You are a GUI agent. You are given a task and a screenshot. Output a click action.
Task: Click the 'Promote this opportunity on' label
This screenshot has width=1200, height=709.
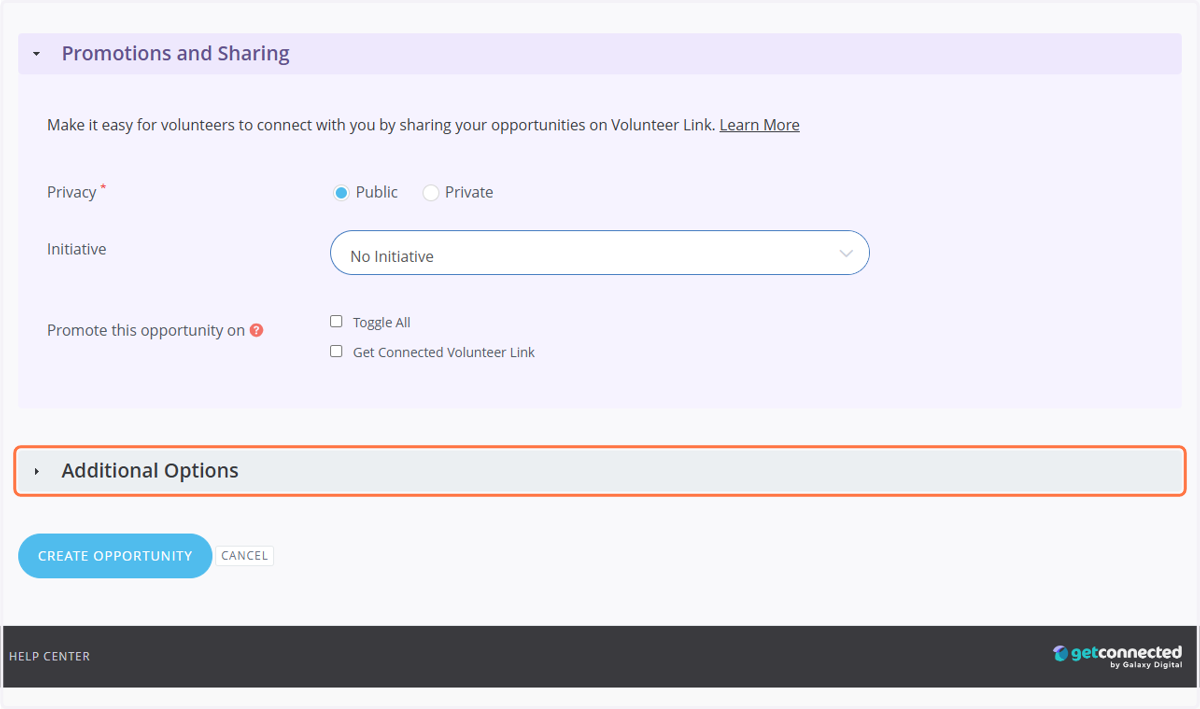click(x=146, y=330)
